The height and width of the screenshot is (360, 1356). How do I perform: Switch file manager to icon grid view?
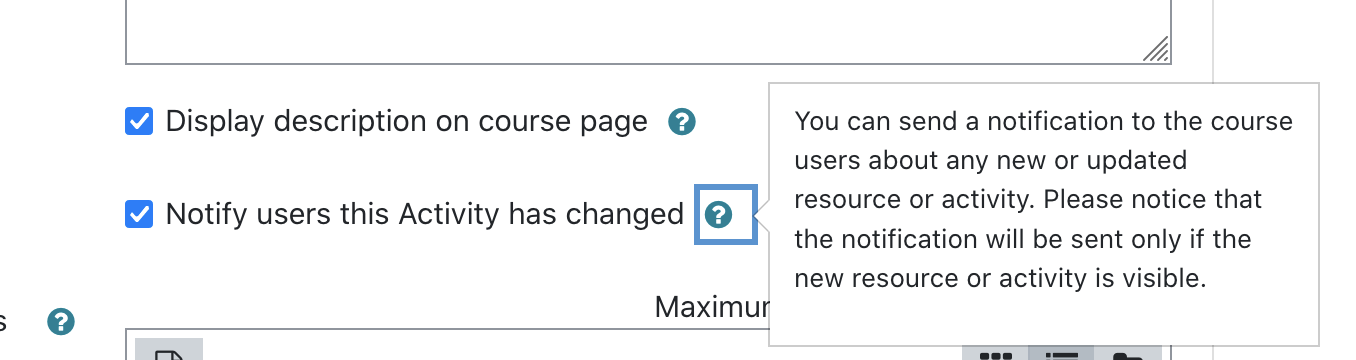[995, 353]
